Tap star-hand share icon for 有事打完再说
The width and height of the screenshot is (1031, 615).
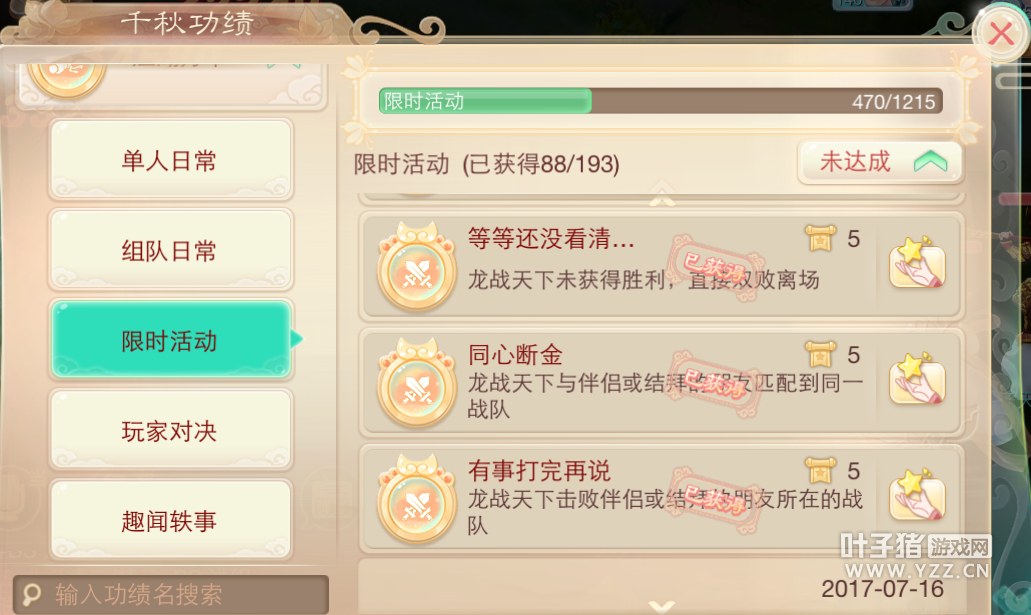(917, 495)
